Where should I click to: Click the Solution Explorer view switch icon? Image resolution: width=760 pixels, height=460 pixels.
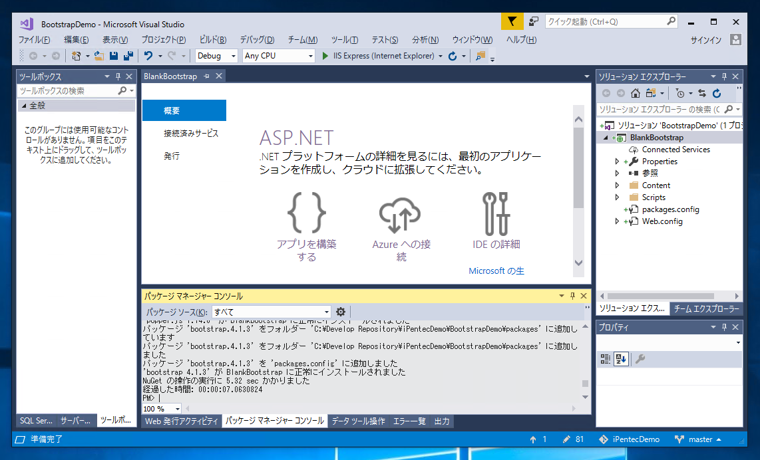pos(650,93)
